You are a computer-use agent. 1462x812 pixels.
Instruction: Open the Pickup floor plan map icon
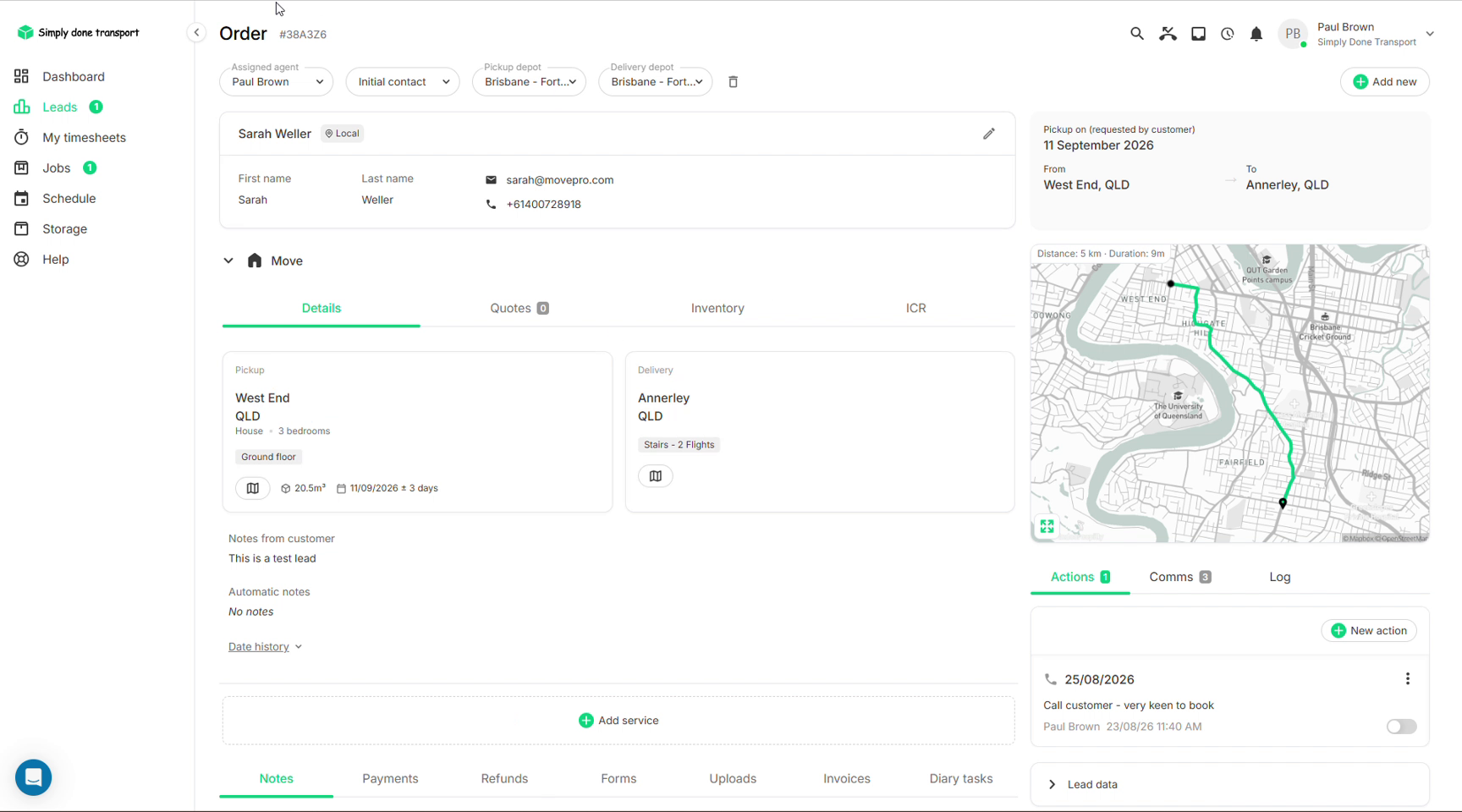252,488
